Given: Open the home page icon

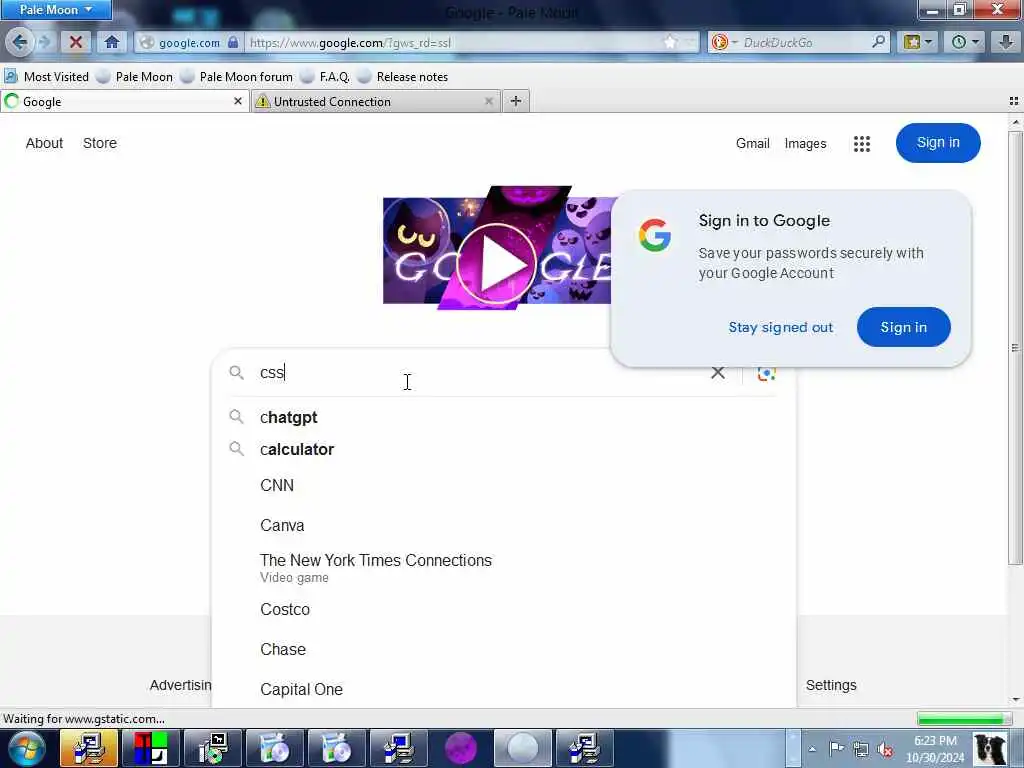Looking at the screenshot, I should 112,42.
